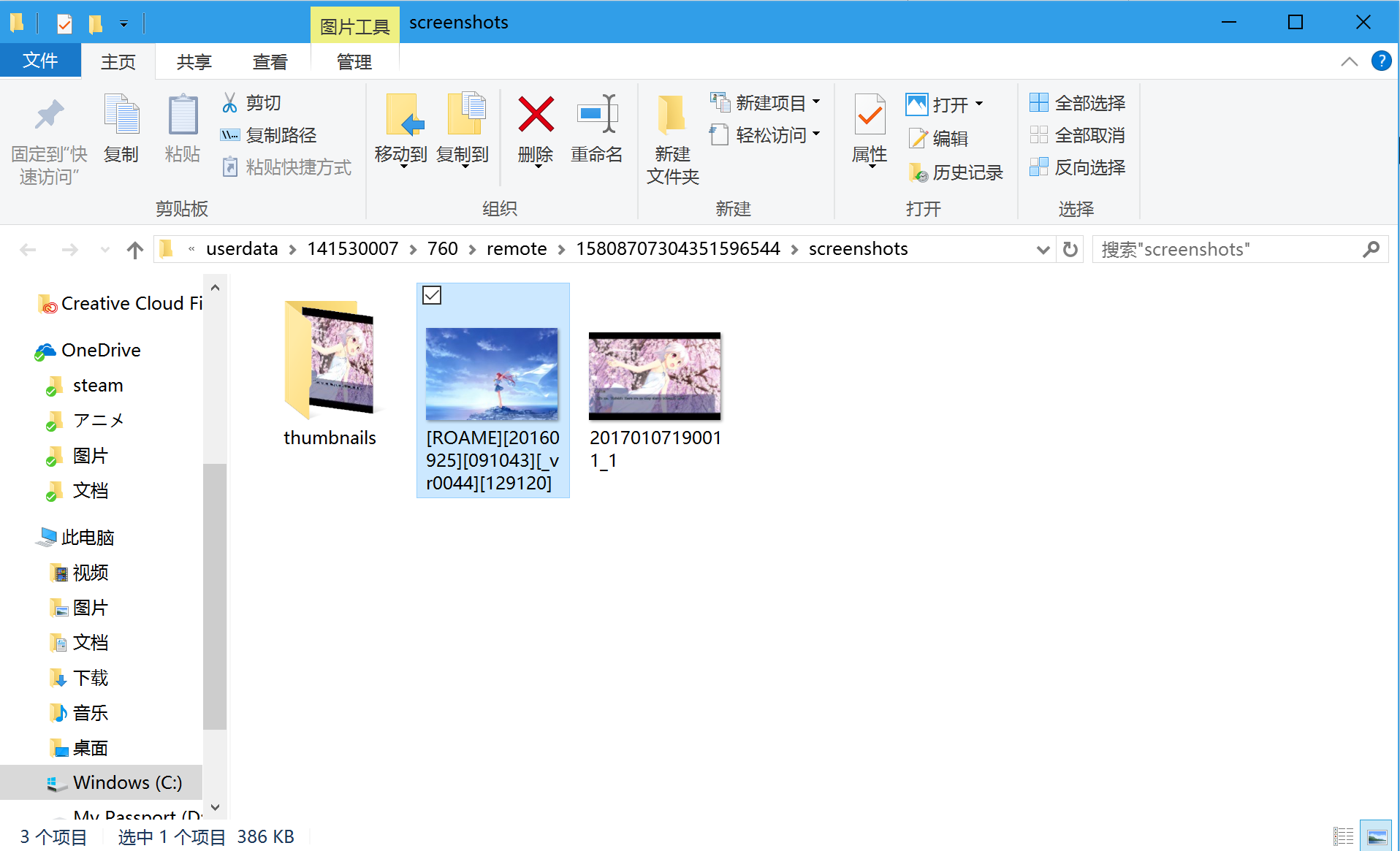Switch to large thumbnail view in status bar
The image size is (1400, 851).
point(1377,836)
